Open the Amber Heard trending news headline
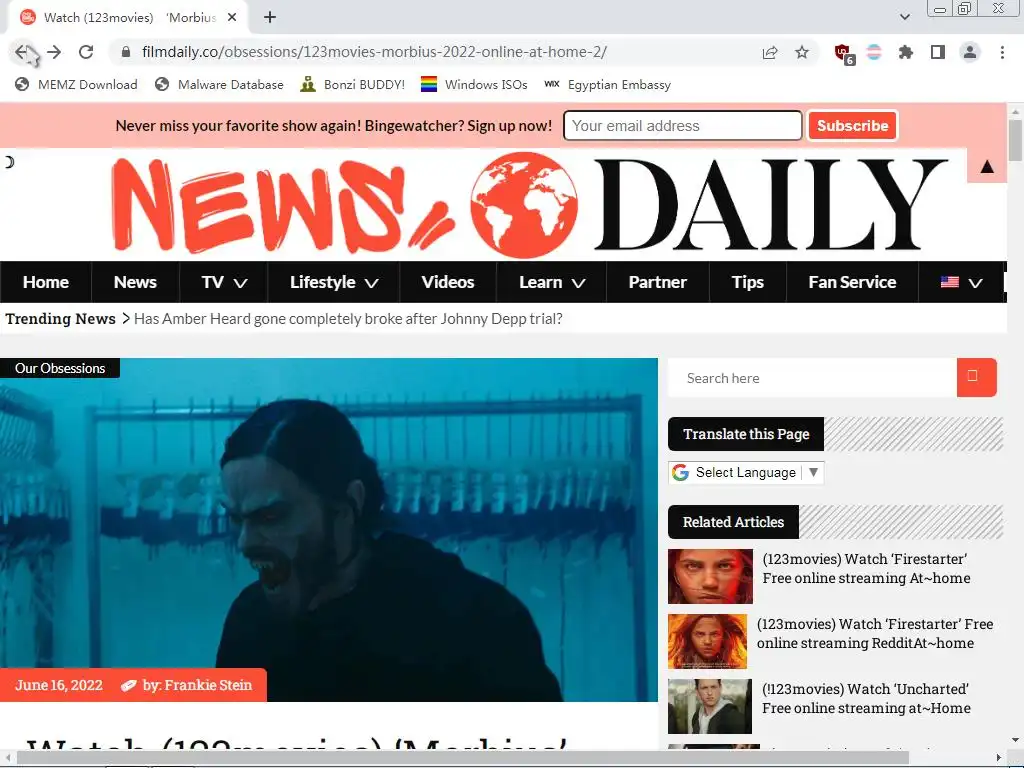Image resolution: width=1024 pixels, height=768 pixels. [x=348, y=319]
